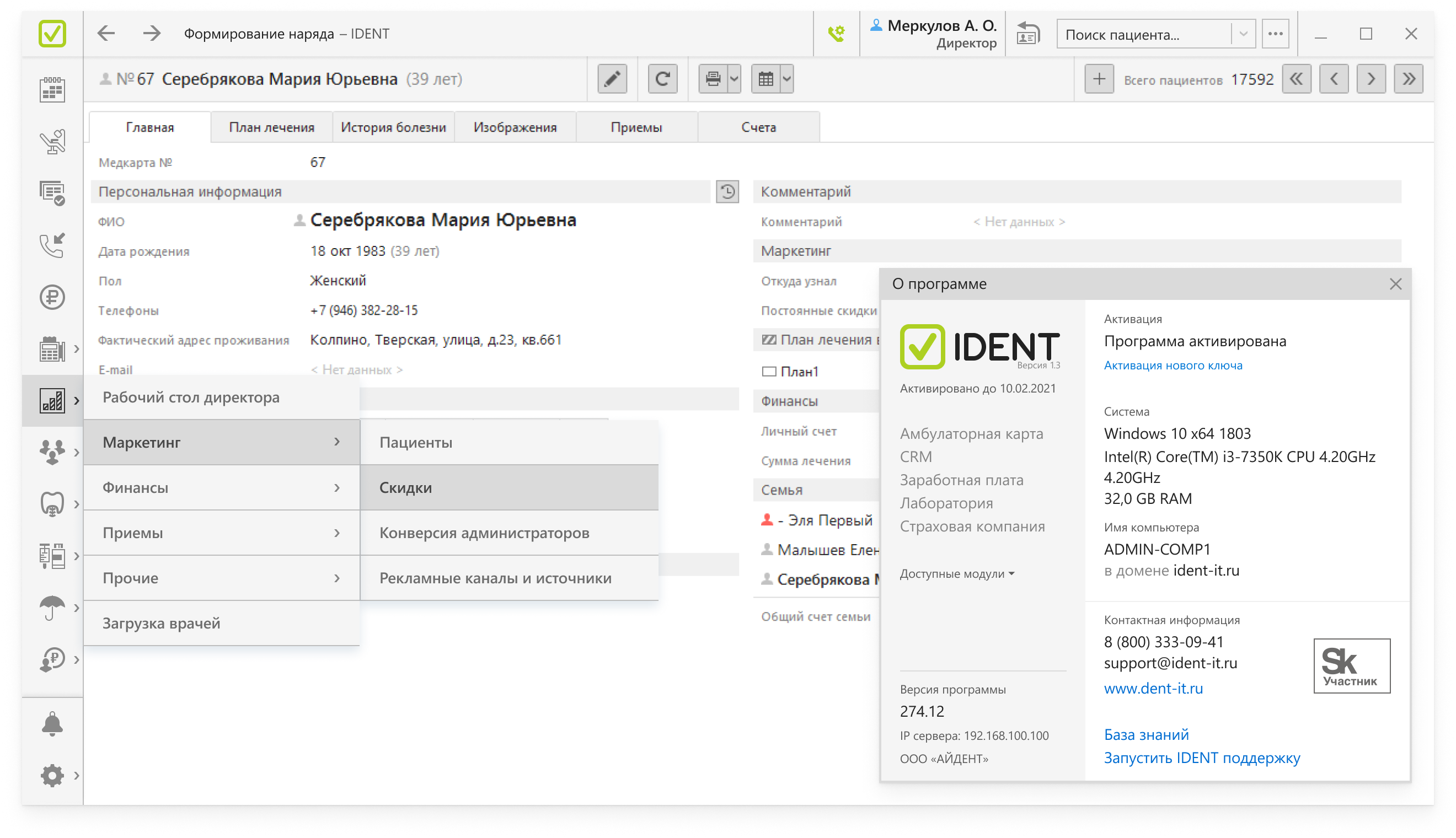Click the add new patient plus button
Image resolution: width=1456 pixels, height=838 pixels.
(x=1099, y=79)
